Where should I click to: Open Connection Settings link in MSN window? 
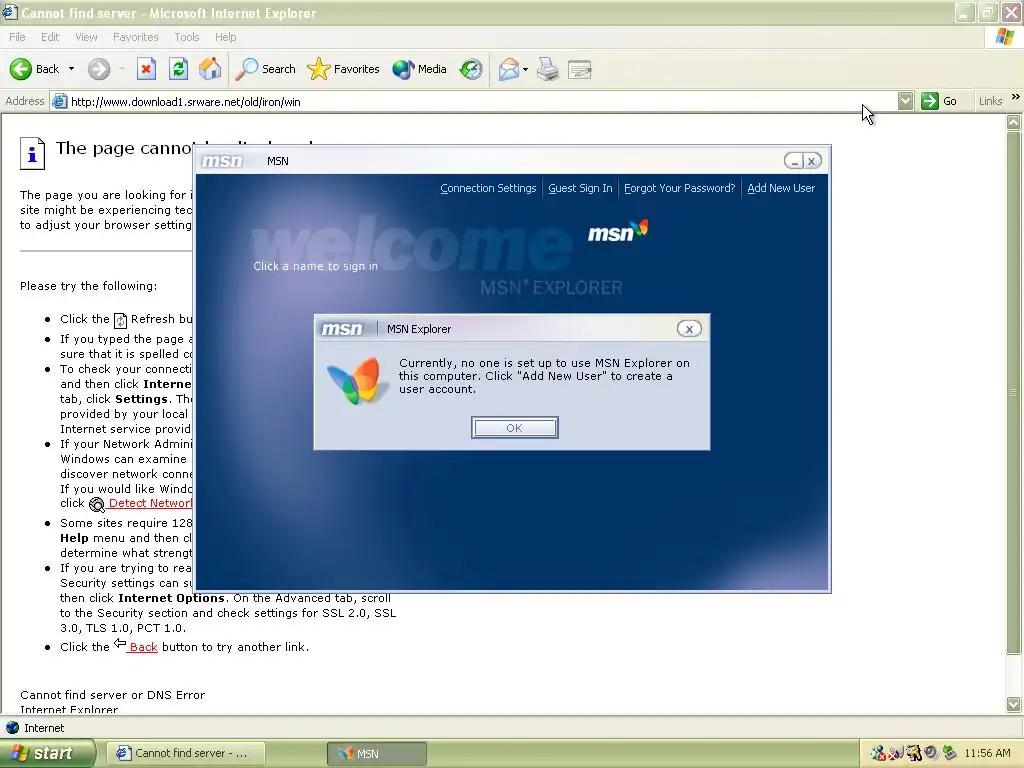click(488, 188)
